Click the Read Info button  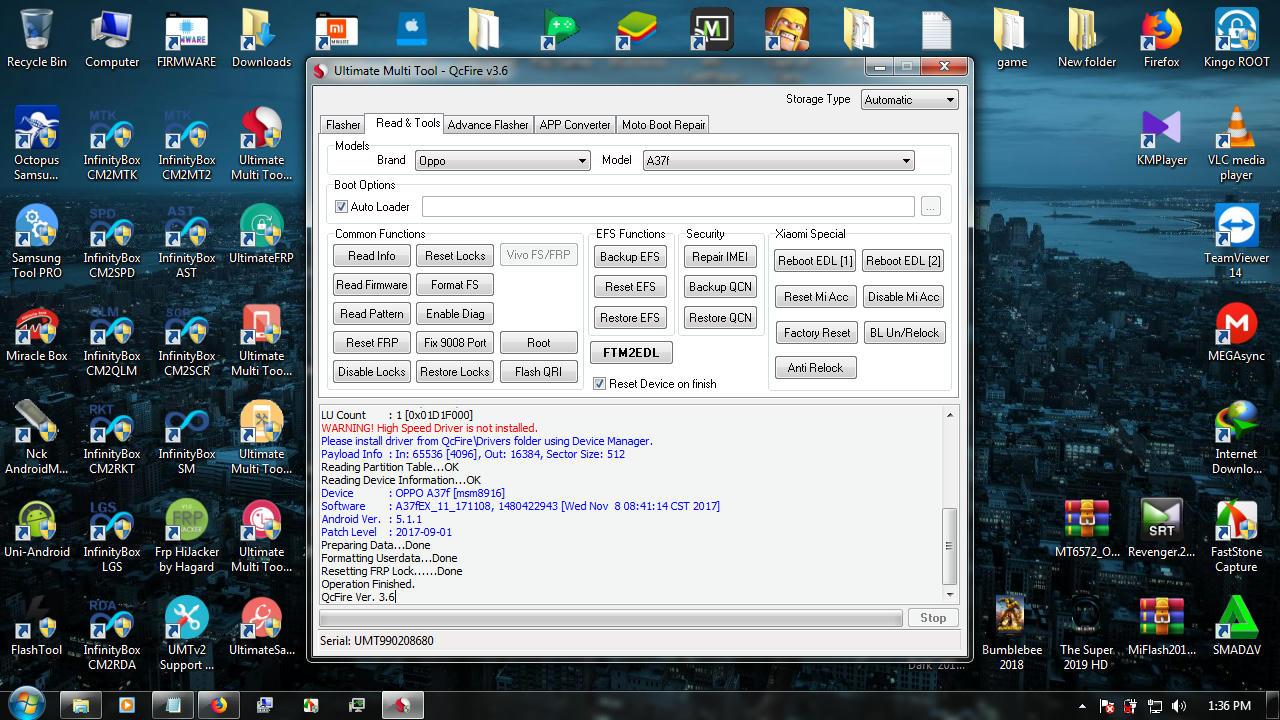tap(372, 256)
